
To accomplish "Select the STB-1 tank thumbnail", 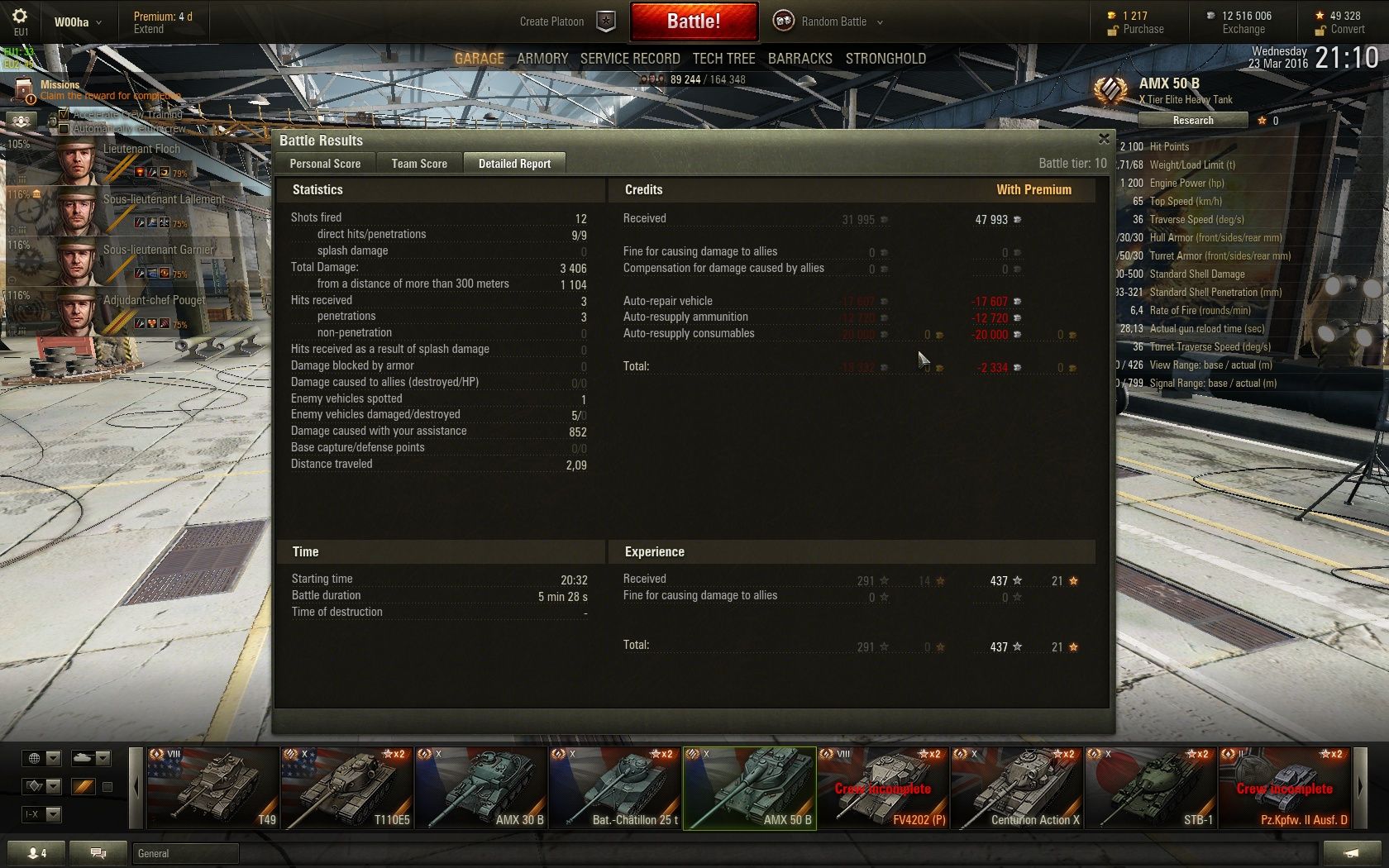I will pyautogui.click(x=1150, y=788).
